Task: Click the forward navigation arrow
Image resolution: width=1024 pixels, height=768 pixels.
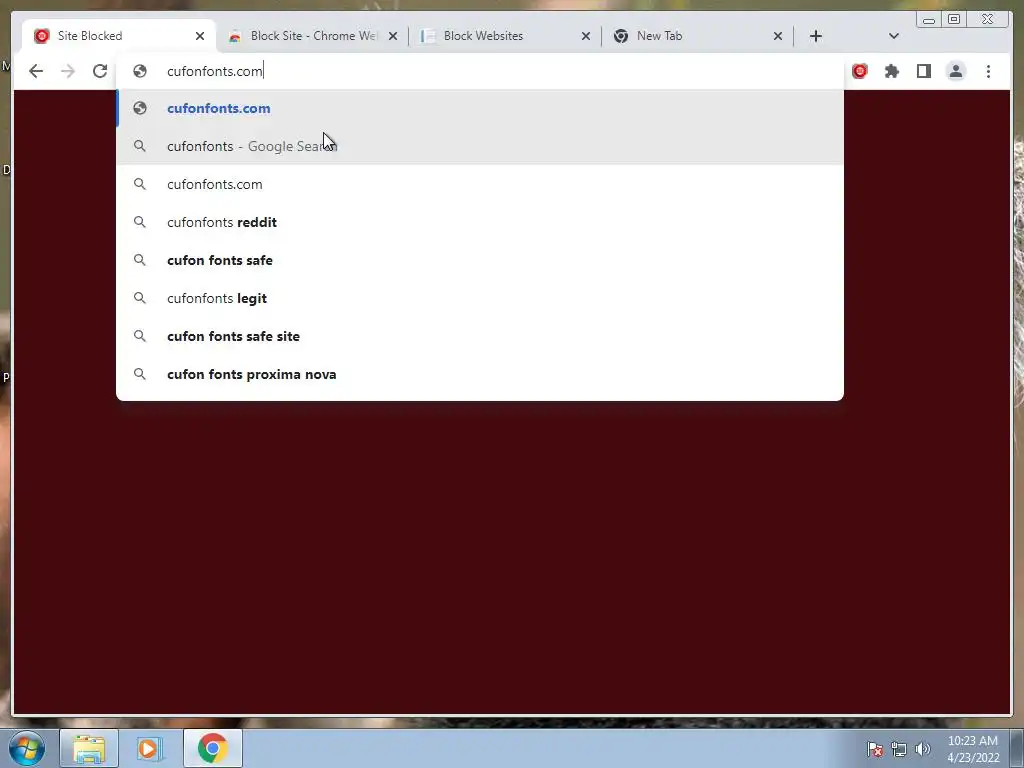Action: pos(68,71)
